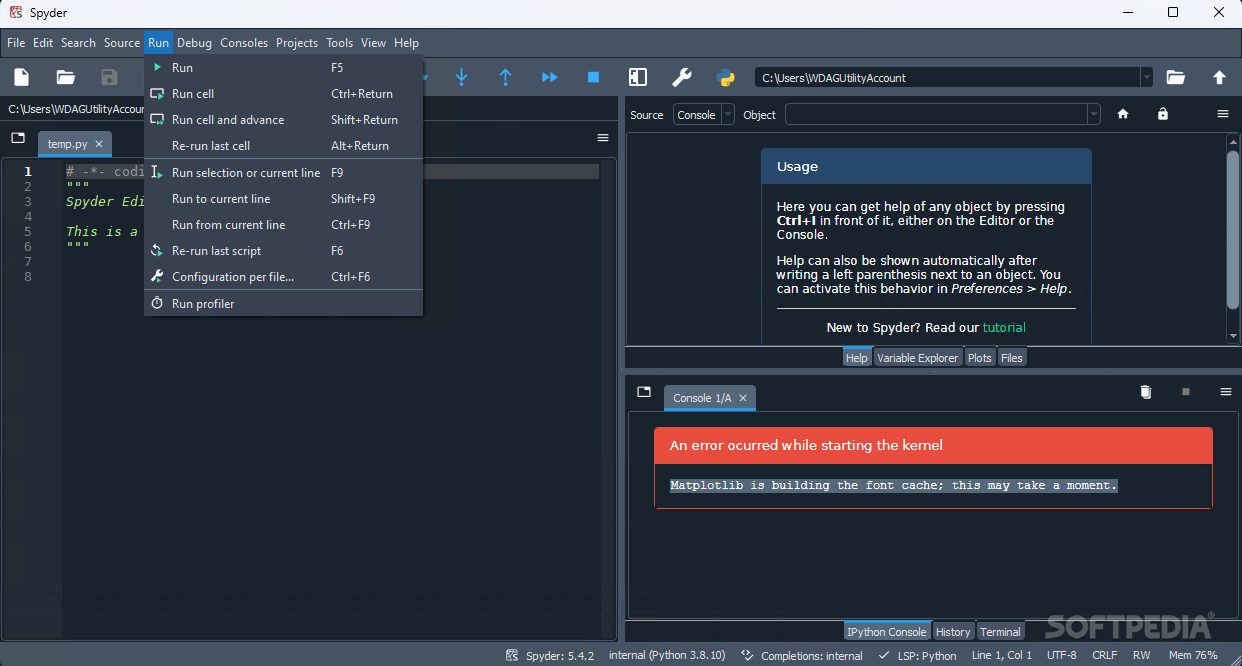The height and width of the screenshot is (666, 1242).
Task: Switch to the Plots tab
Action: (x=980, y=358)
